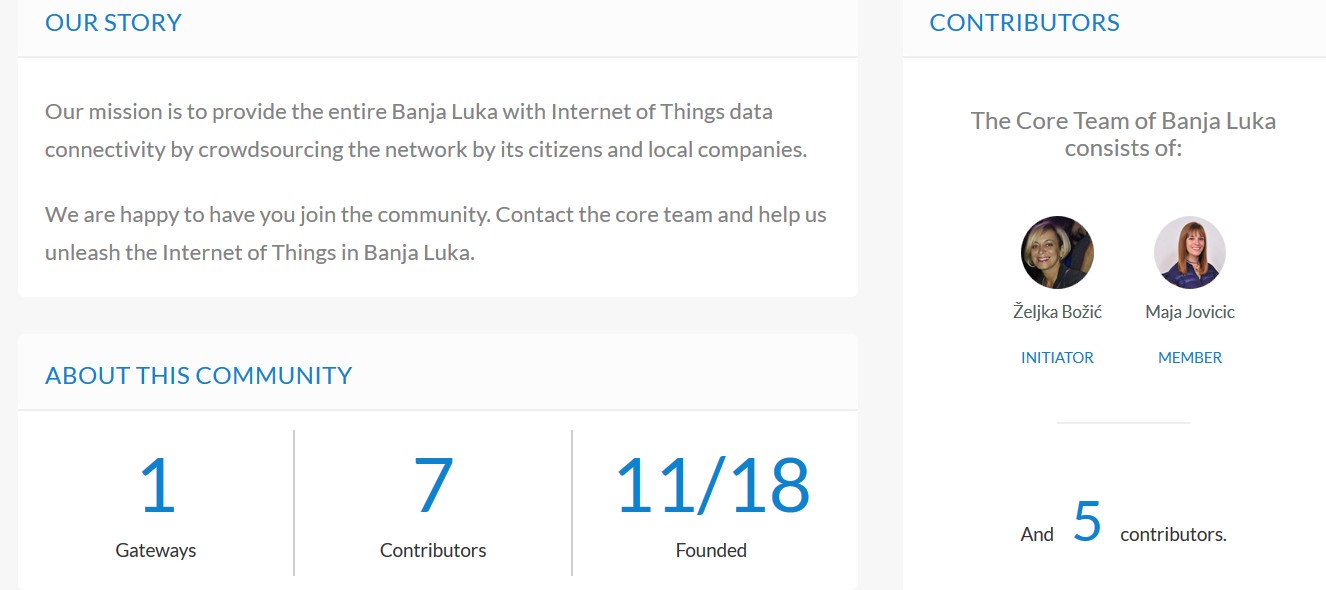Click the 'We are happy to have you' paragraph
This screenshot has width=1326, height=590.
point(436,233)
